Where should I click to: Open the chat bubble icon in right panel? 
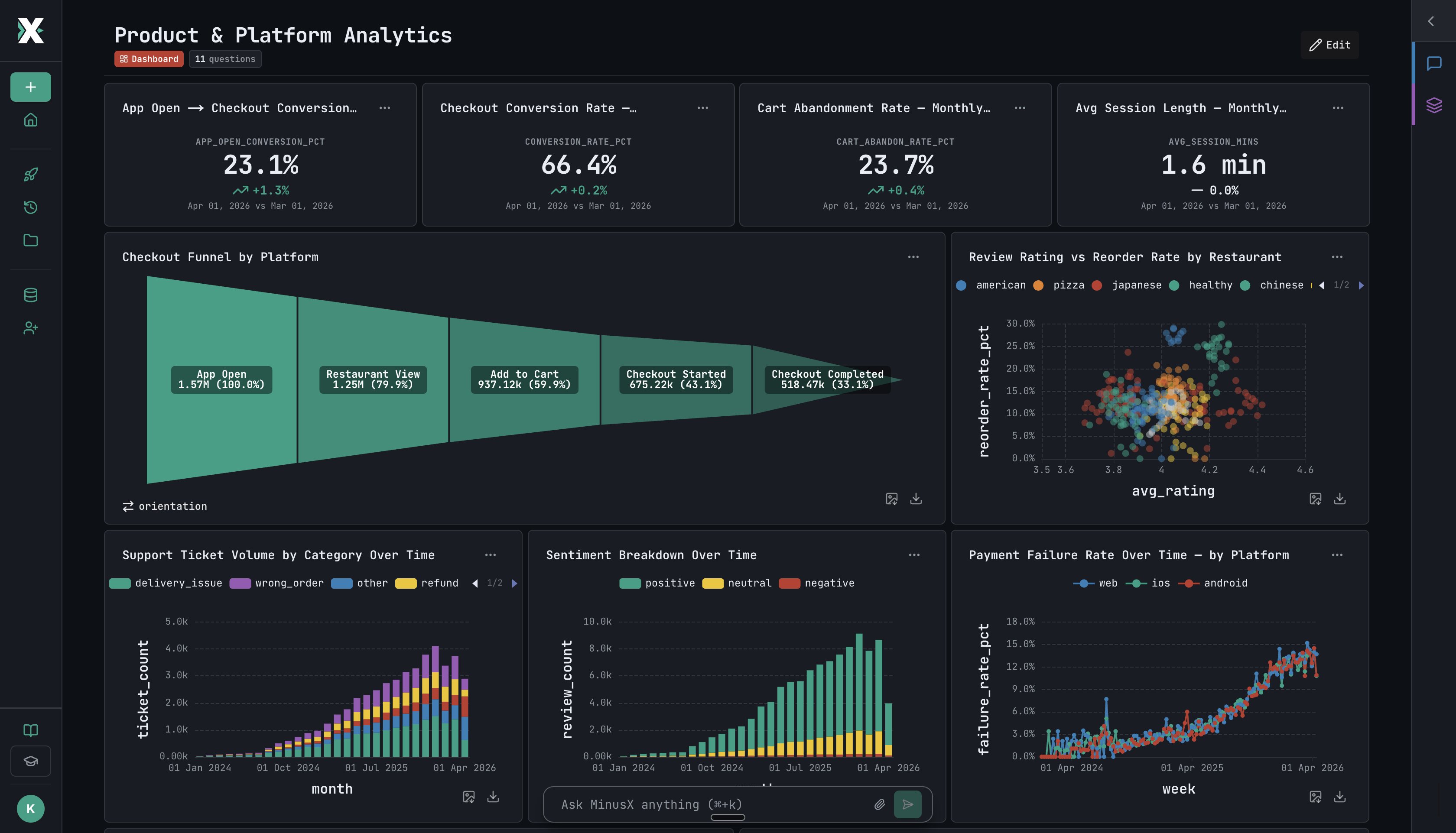tap(1433, 63)
